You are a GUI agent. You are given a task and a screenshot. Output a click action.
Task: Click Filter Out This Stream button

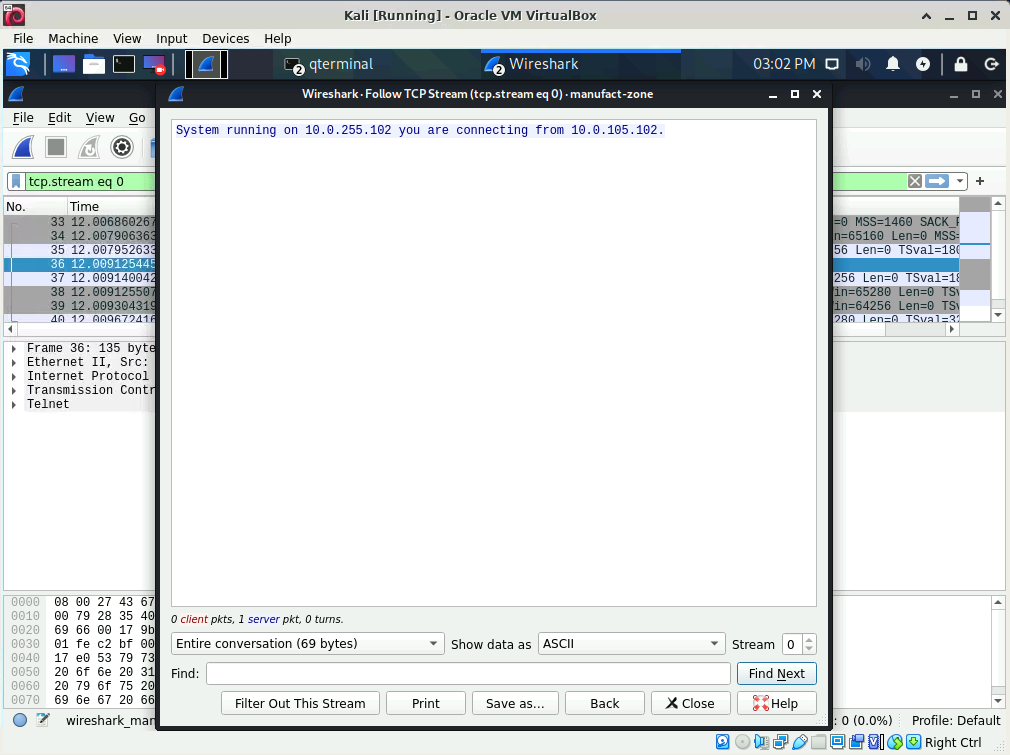(x=300, y=703)
